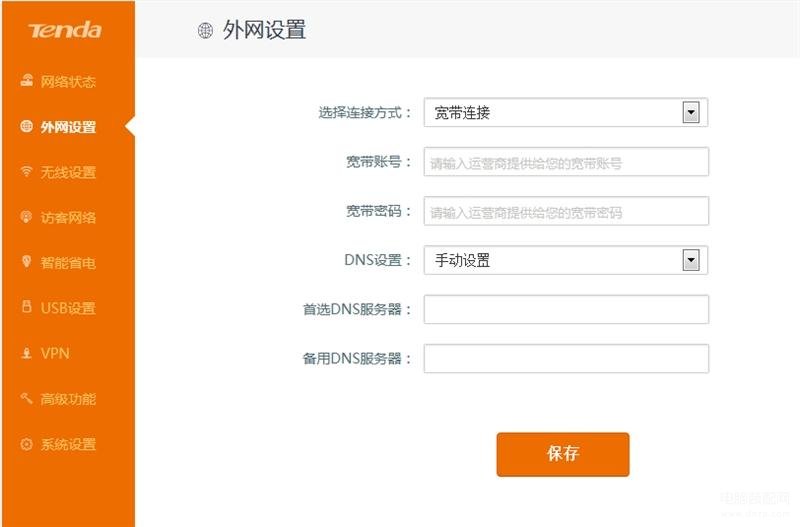The image size is (800, 527).
Task: Click the 外网设置 globe icon in the sidebar
Action: pos(27,126)
